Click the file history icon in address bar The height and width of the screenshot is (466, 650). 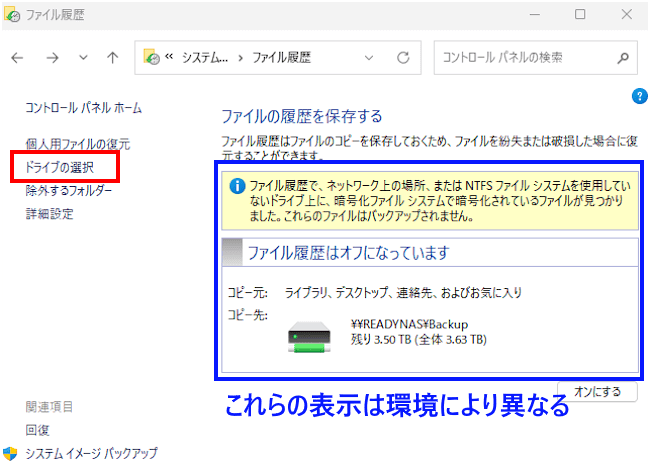coord(151,57)
